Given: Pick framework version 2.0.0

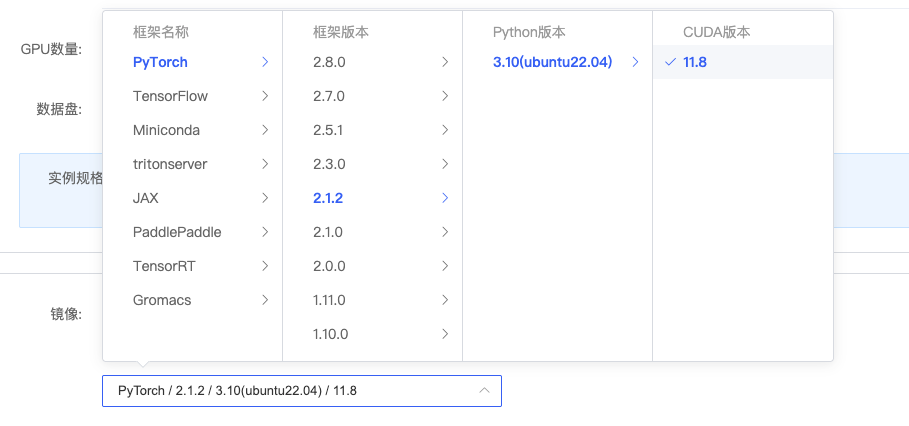Looking at the screenshot, I should pyautogui.click(x=373, y=266).
